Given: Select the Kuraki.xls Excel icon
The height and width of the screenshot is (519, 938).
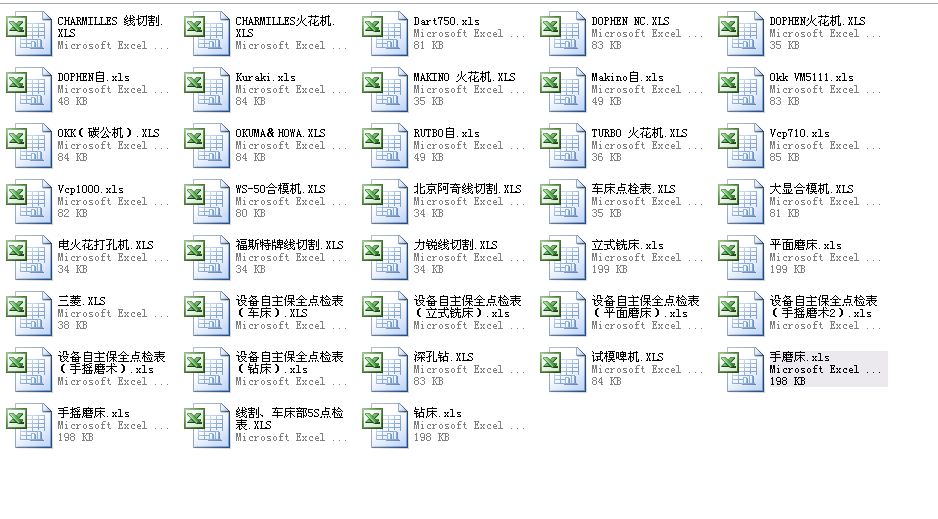Looking at the screenshot, I should tap(207, 90).
